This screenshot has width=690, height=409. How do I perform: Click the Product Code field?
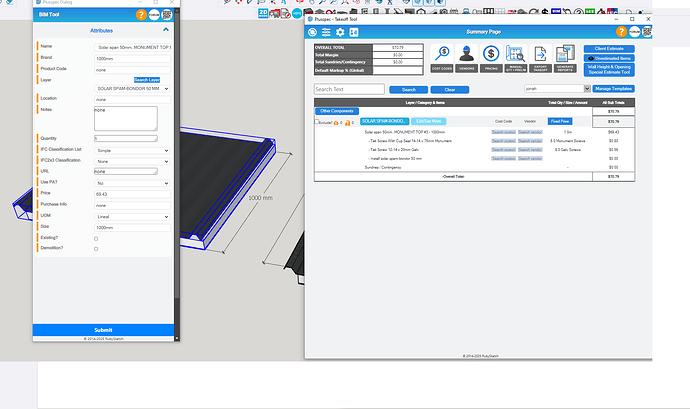coord(132,70)
